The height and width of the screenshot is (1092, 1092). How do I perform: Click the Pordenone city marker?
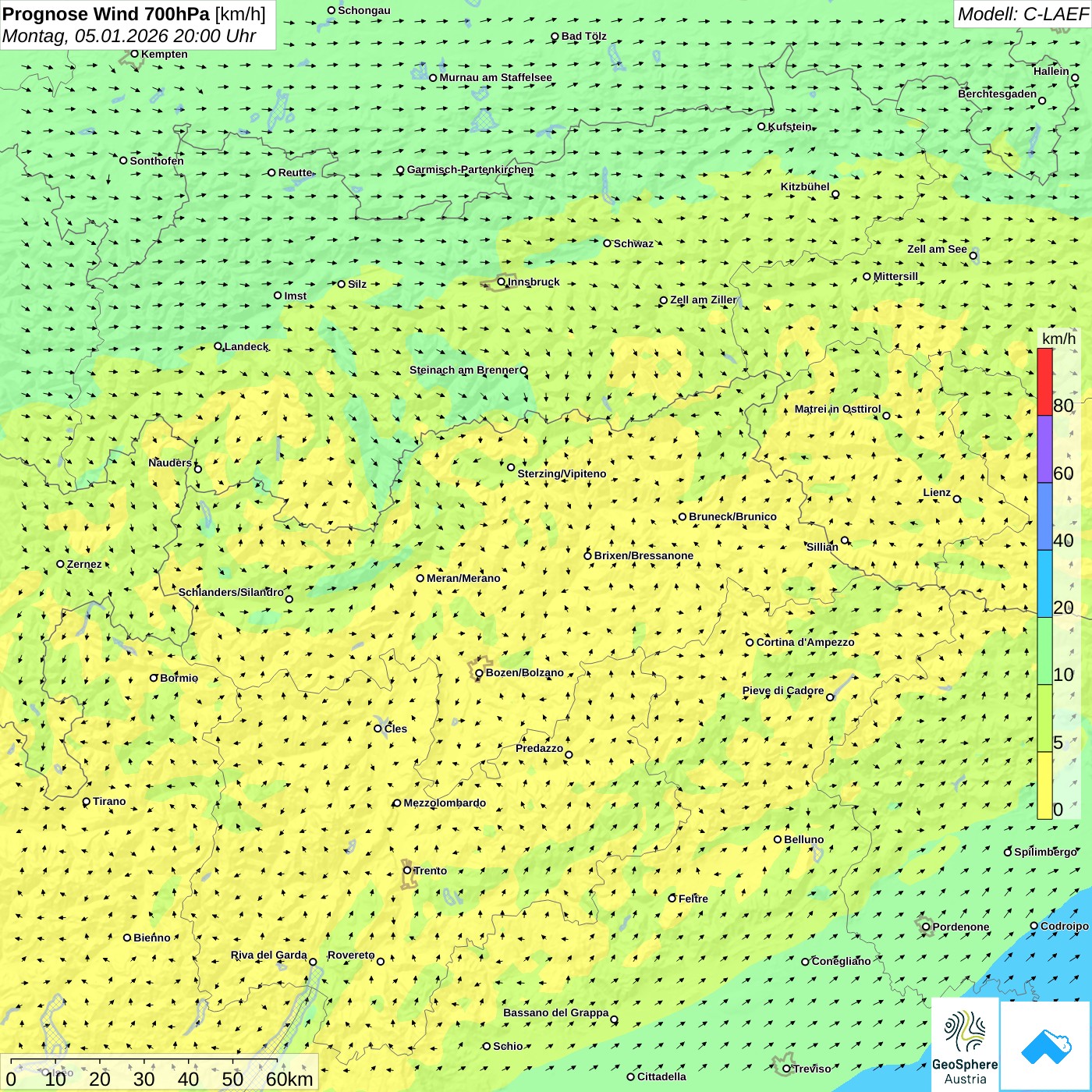[927, 927]
